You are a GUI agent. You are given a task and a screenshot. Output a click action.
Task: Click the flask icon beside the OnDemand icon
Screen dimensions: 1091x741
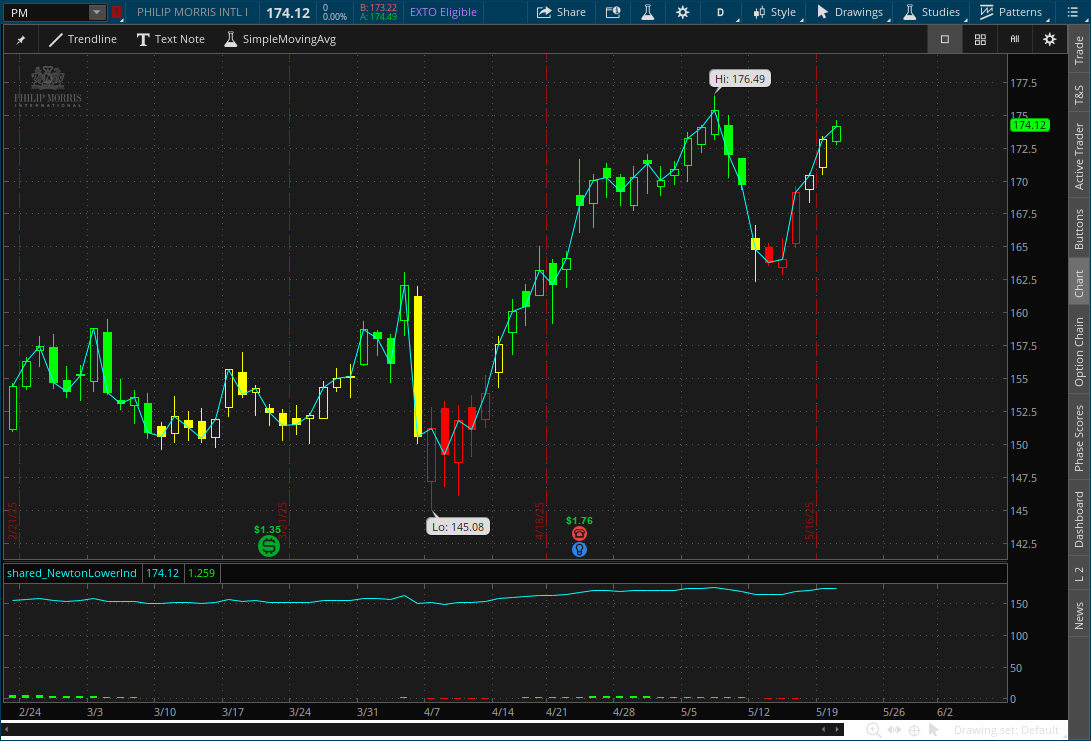coord(648,12)
